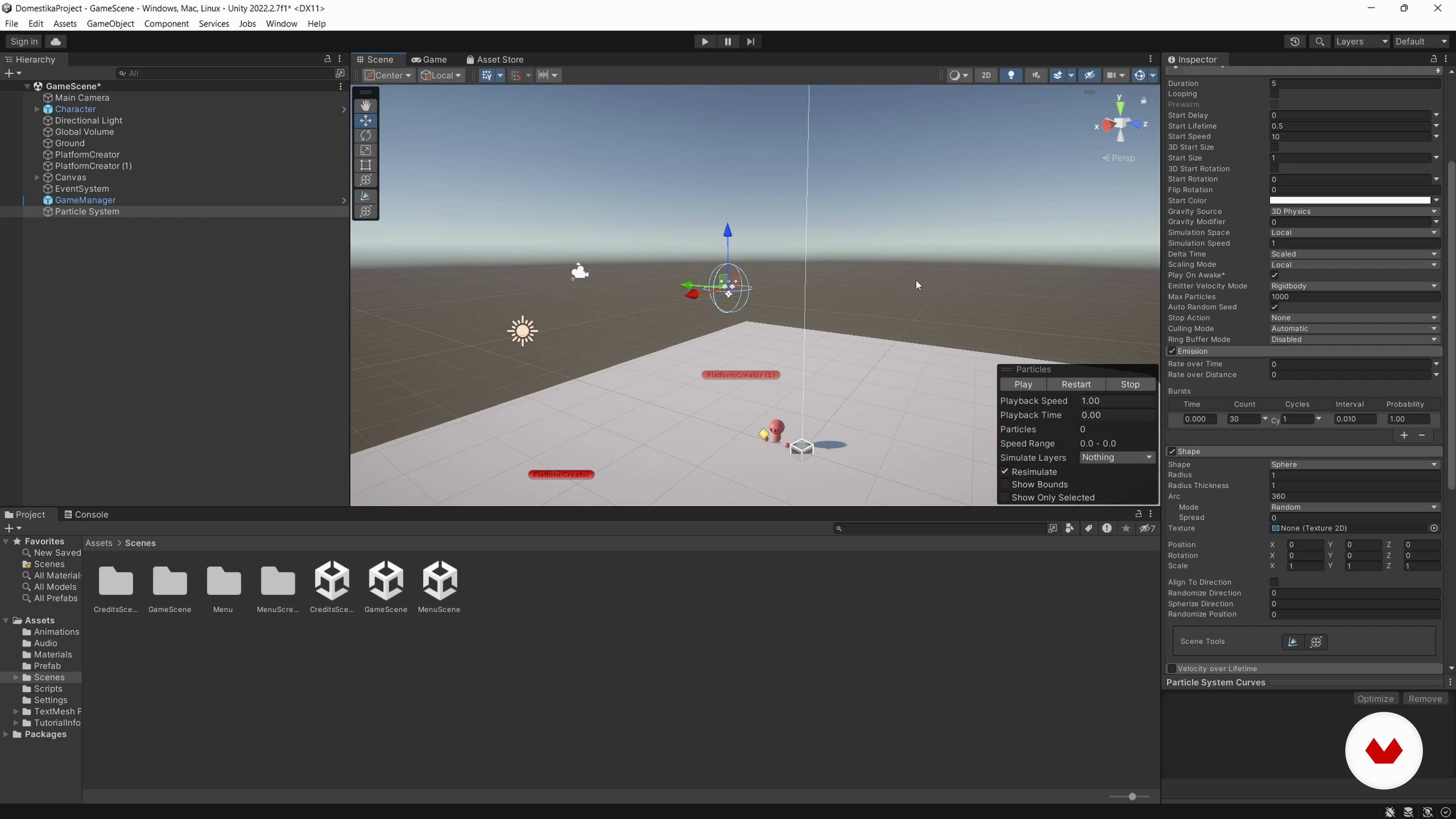Open Simulation Space dropdown
The height and width of the screenshot is (819, 1456).
pyautogui.click(x=1354, y=233)
